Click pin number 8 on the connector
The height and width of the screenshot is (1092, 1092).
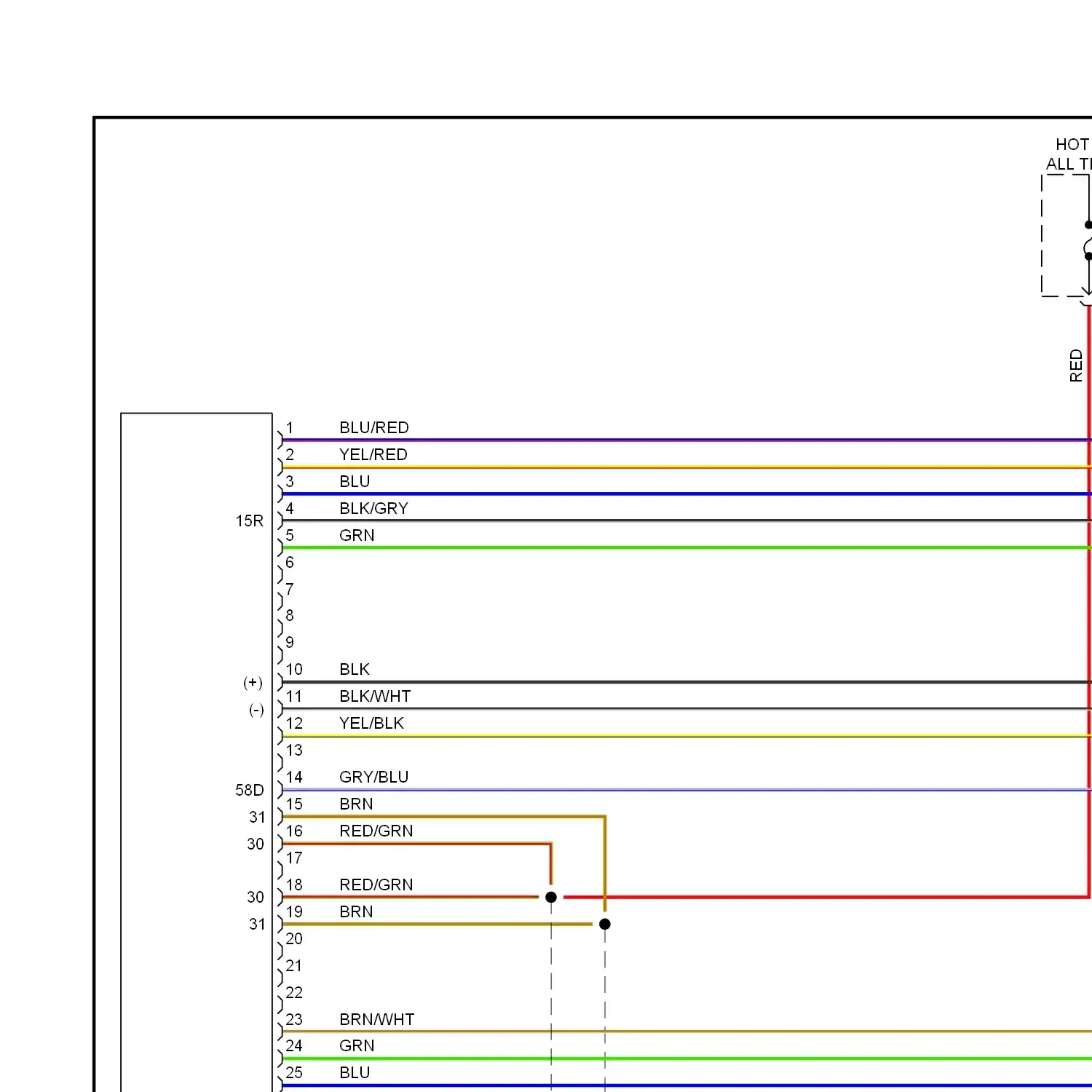click(x=290, y=615)
